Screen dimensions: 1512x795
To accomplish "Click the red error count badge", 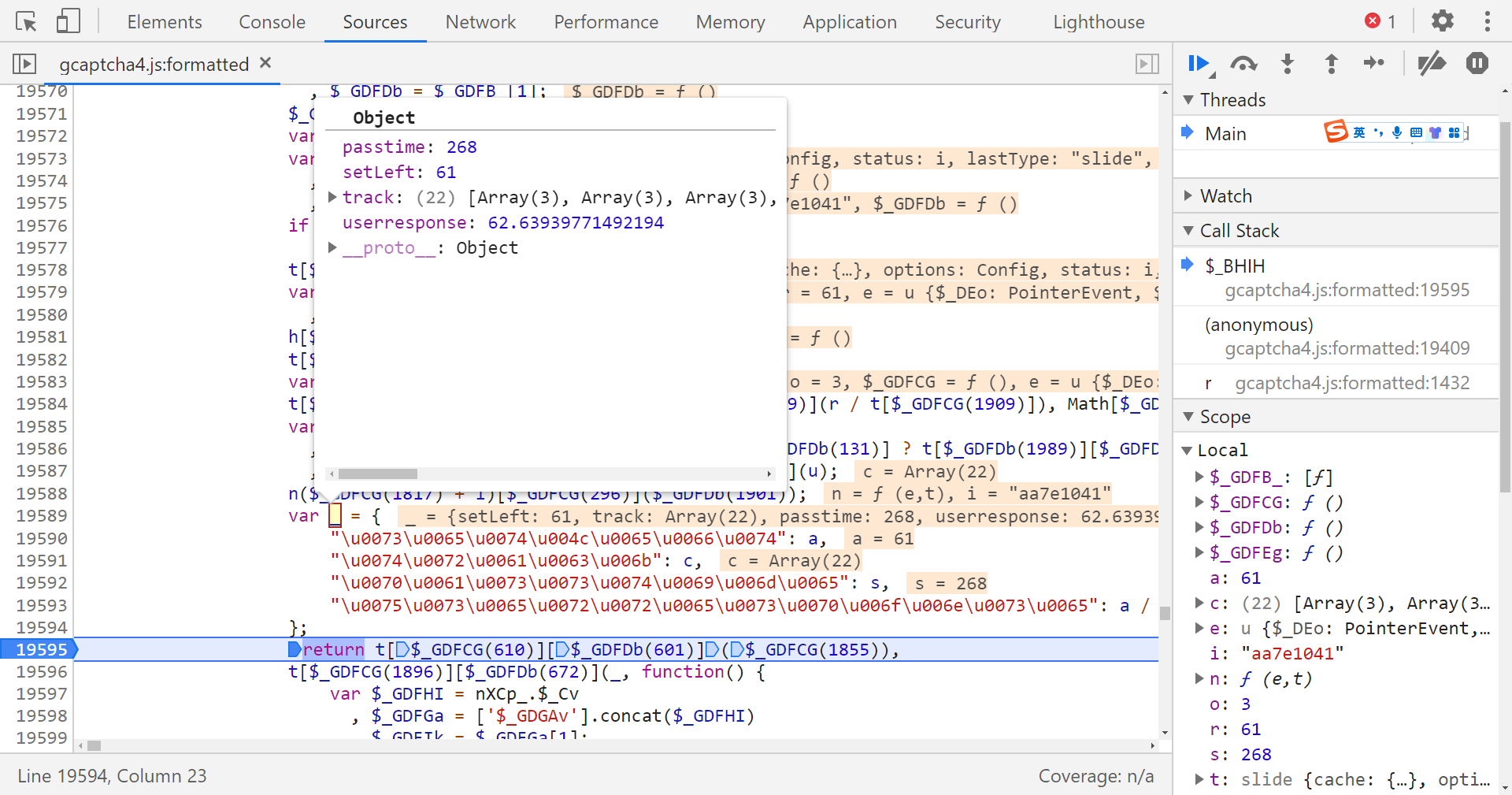I will pyautogui.click(x=1380, y=21).
